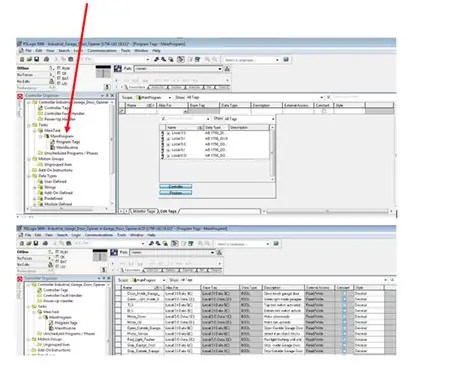Toggle OK checkbox in upper window
This screenshot has height=368, width=460.
pos(59,73)
